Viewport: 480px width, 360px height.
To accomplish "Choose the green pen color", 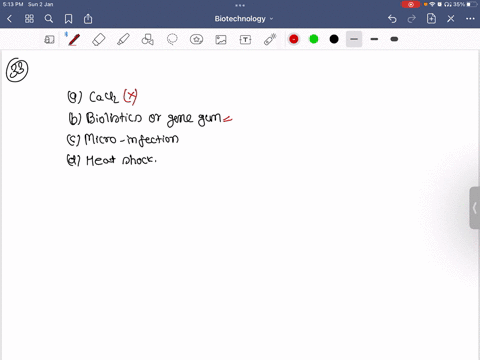I will tap(314, 39).
